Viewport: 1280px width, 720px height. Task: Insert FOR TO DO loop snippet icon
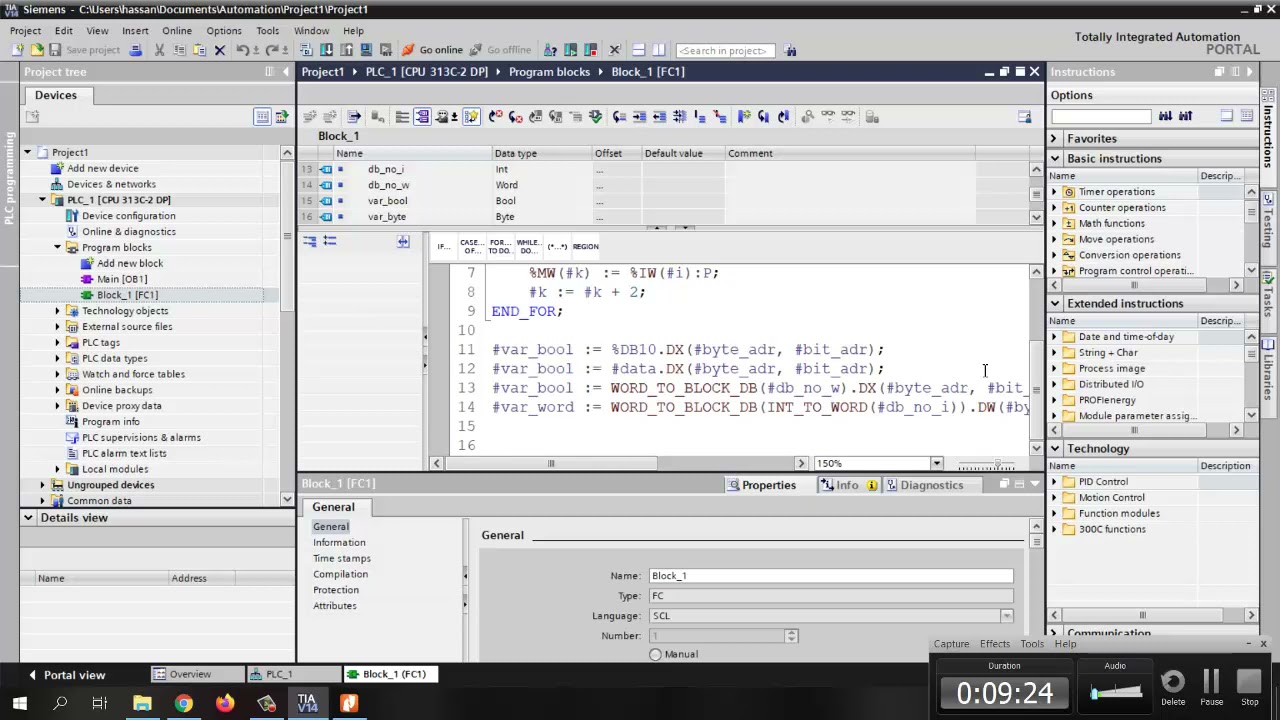tap(500, 246)
